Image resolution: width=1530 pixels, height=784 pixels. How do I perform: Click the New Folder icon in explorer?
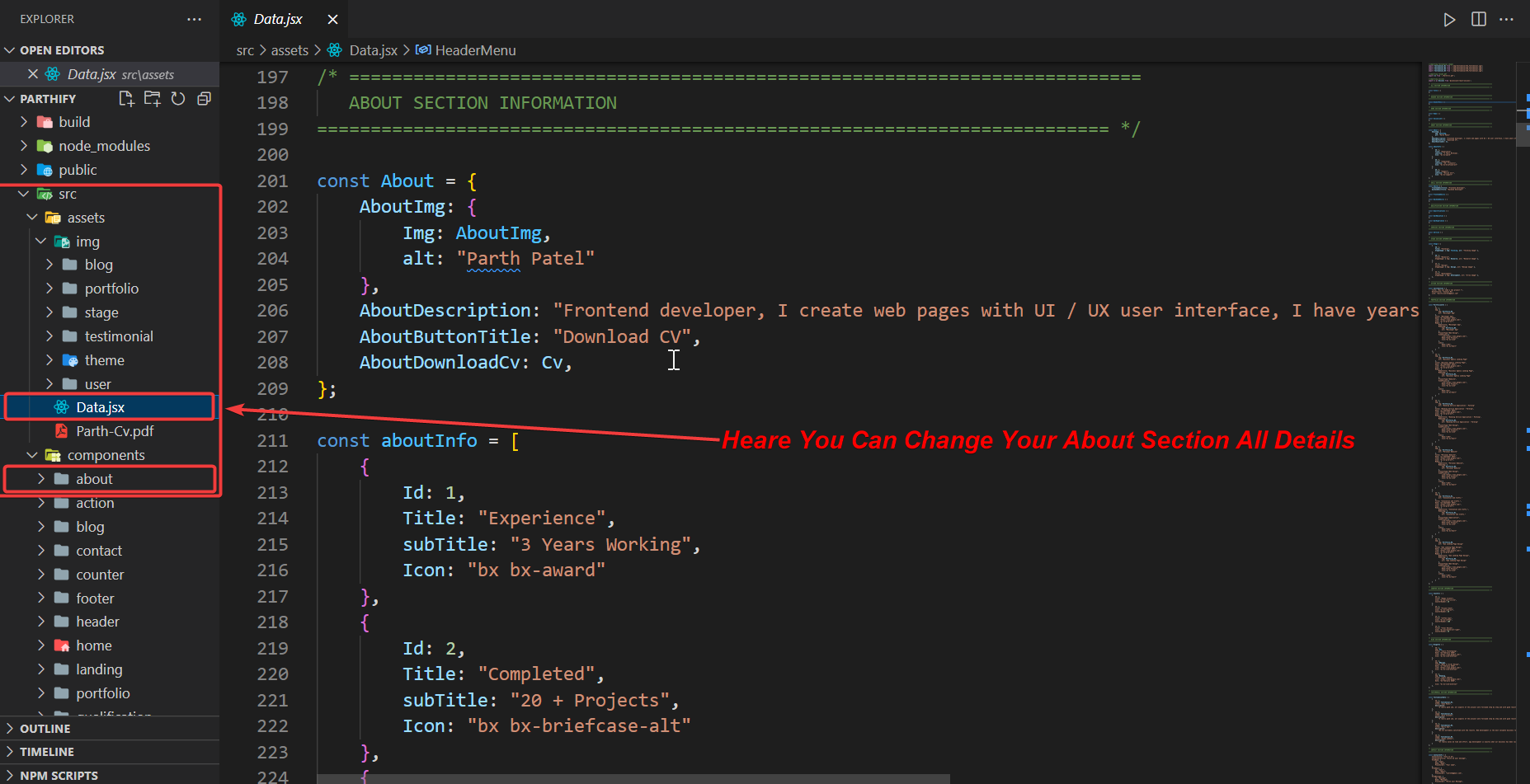(x=153, y=99)
